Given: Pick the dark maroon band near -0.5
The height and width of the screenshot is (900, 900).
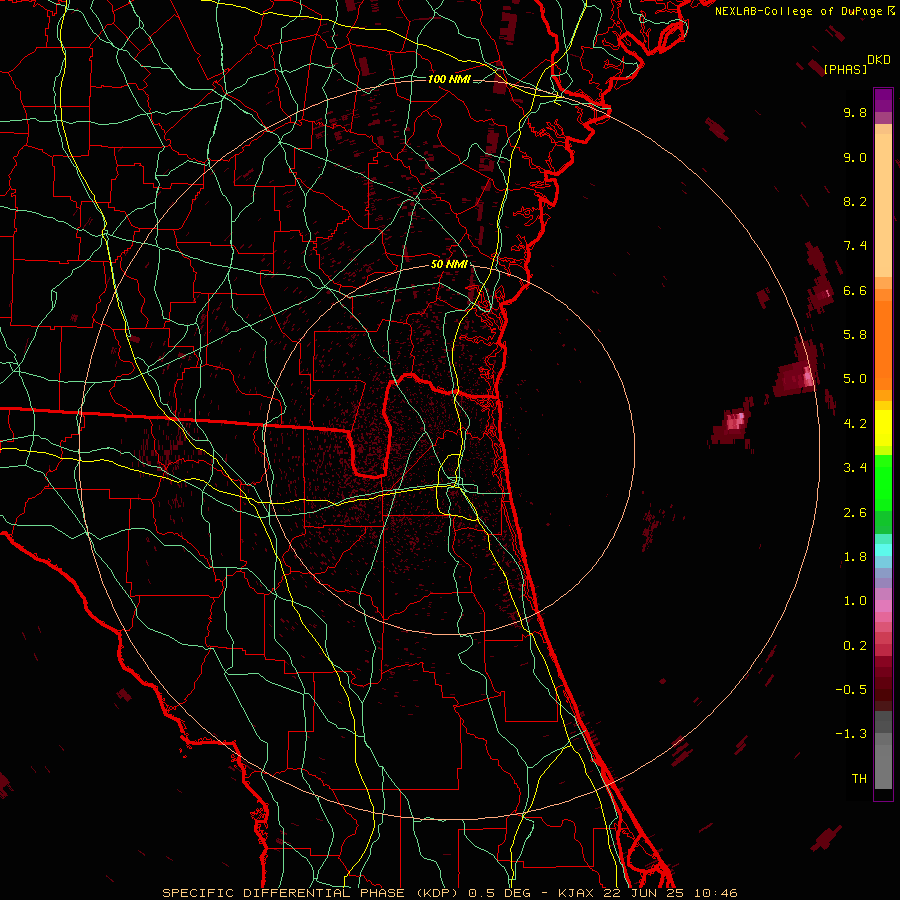Looking at the screenshot, I should (883, 689).
